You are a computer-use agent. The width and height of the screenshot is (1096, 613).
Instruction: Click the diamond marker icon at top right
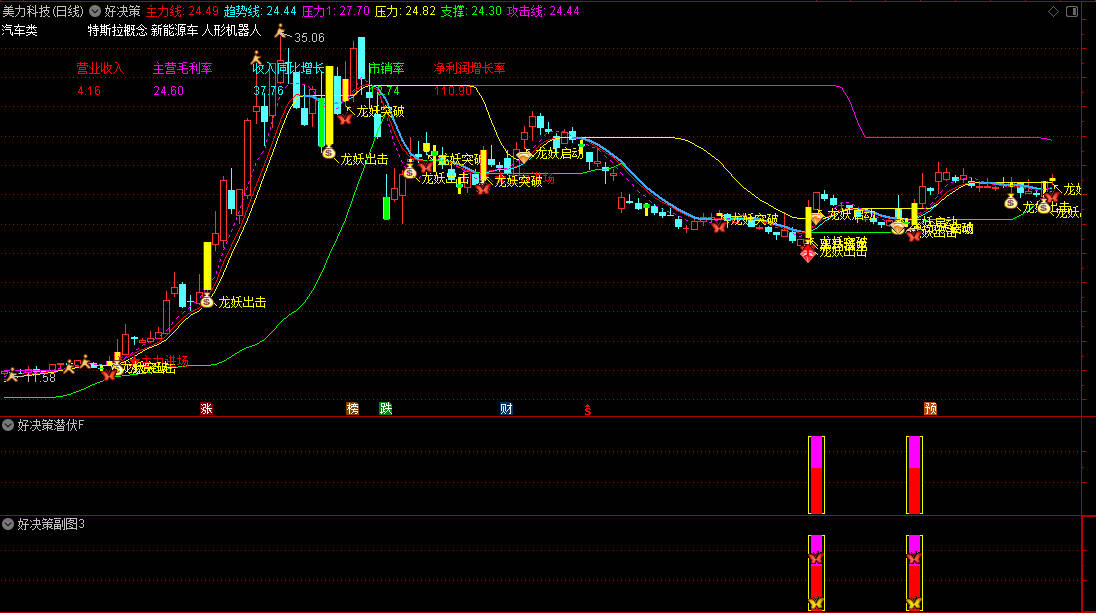pos(1053,11)
